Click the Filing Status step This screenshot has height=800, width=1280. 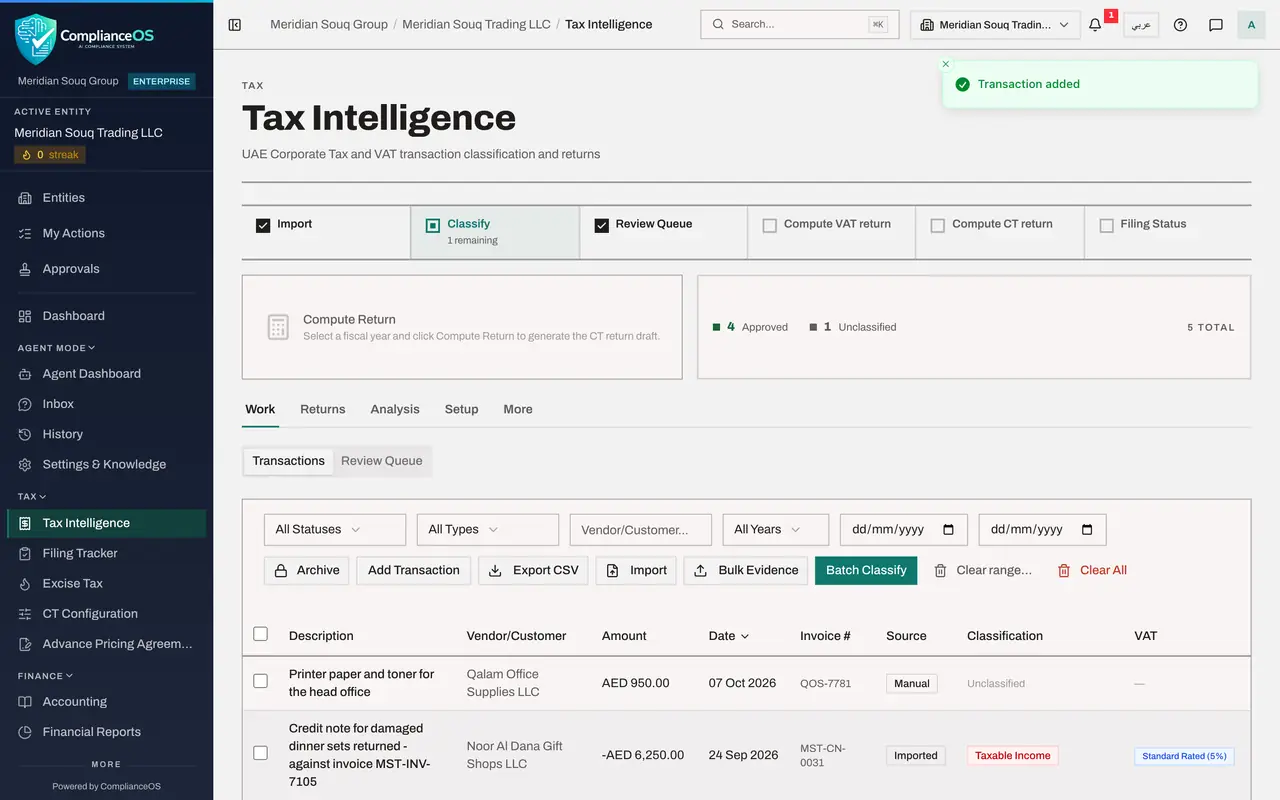click(1168, 232)
